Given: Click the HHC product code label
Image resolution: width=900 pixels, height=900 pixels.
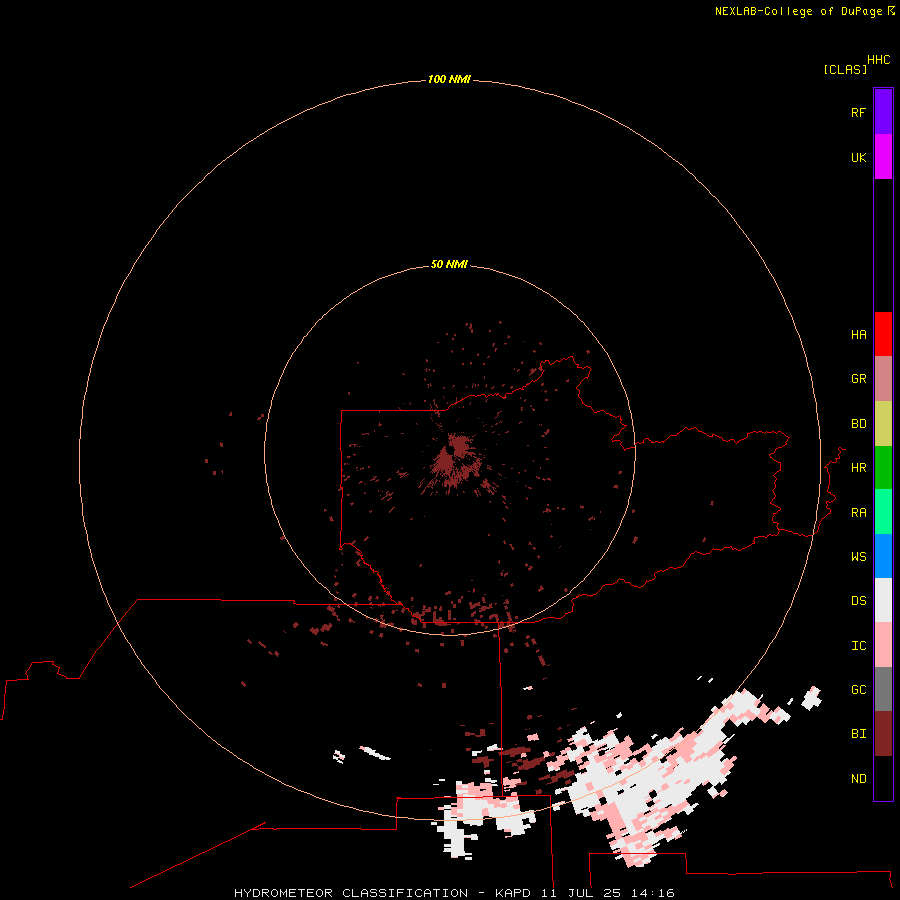Looking at the screenshot, I should pos(878,60).
